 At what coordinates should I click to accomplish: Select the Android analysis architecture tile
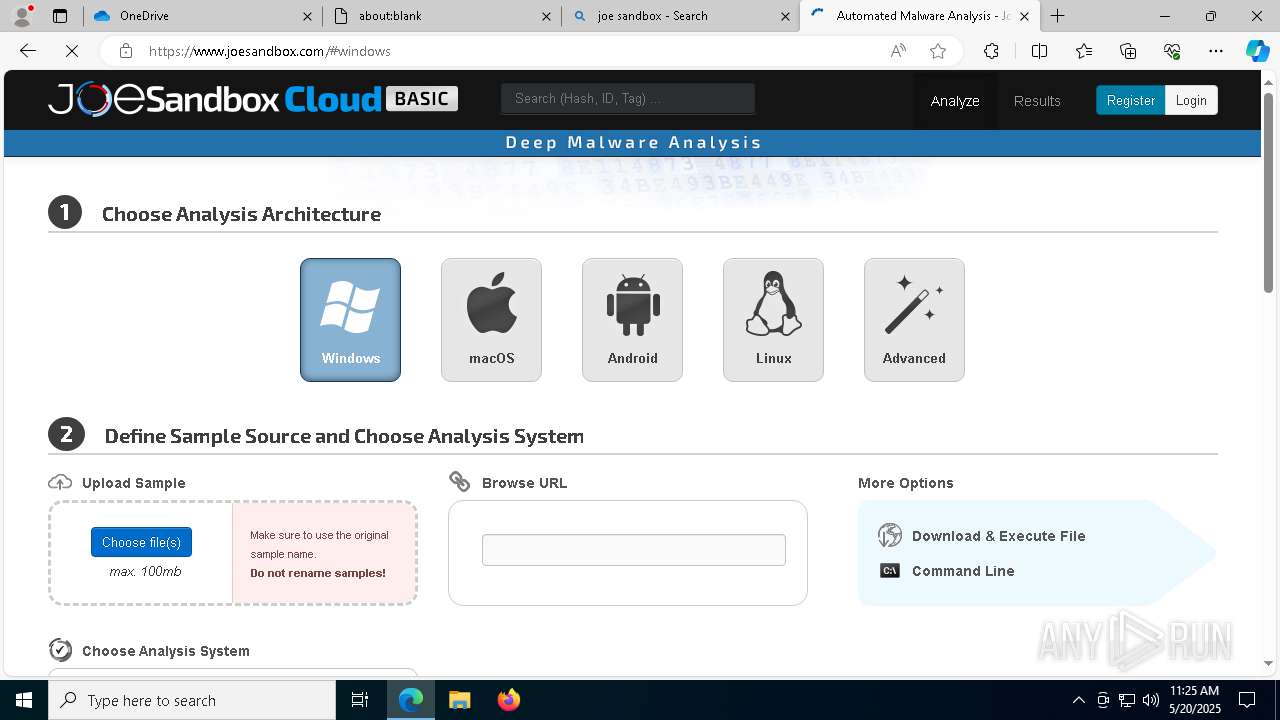coord(632,320)
